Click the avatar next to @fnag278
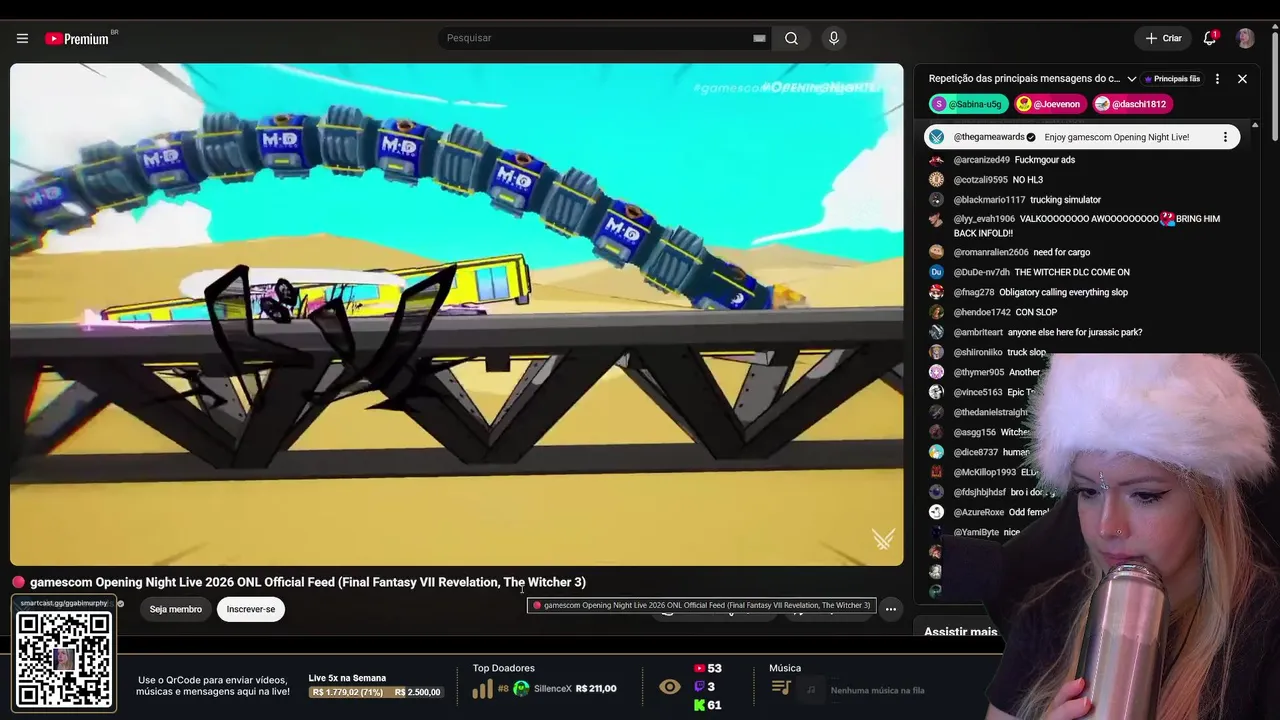1280x720 pixels. point(936,292)
